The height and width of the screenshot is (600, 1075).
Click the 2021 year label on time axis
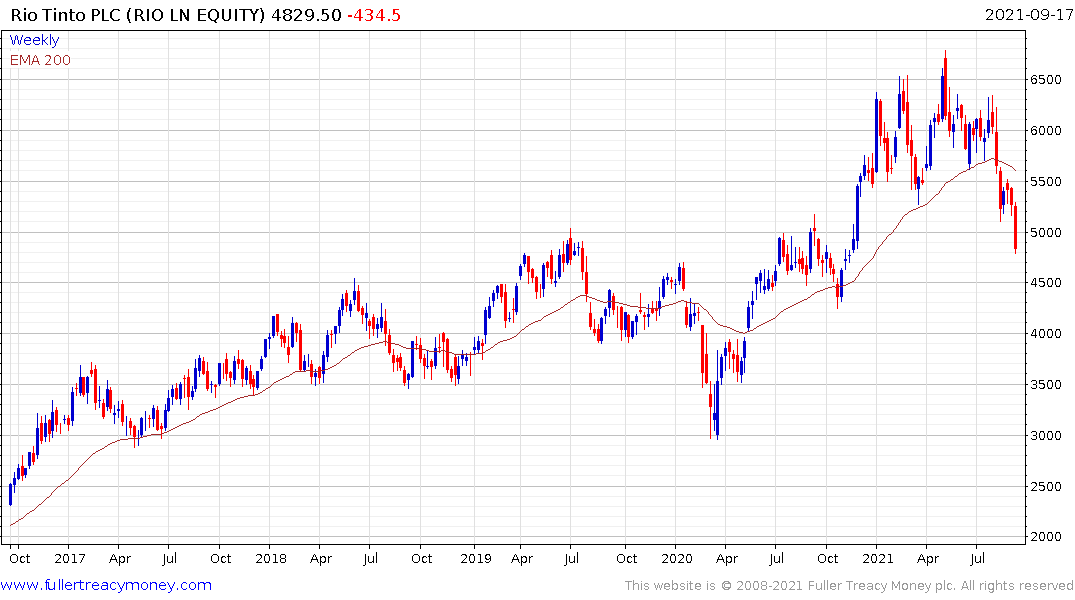(878, 558)
